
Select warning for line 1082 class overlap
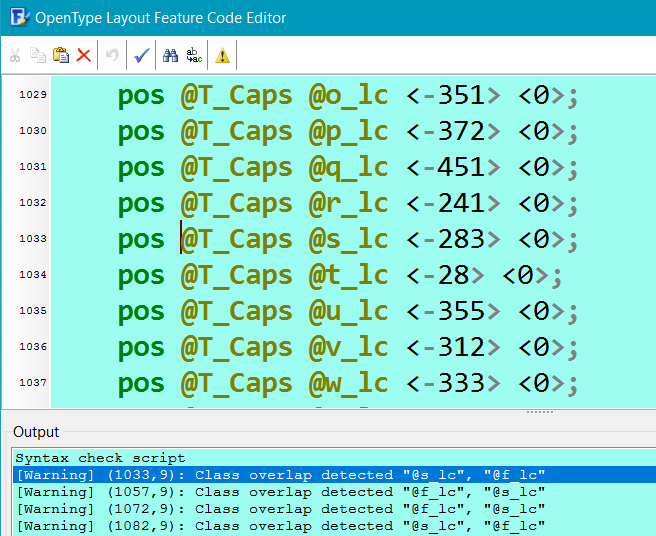[334, 526]
